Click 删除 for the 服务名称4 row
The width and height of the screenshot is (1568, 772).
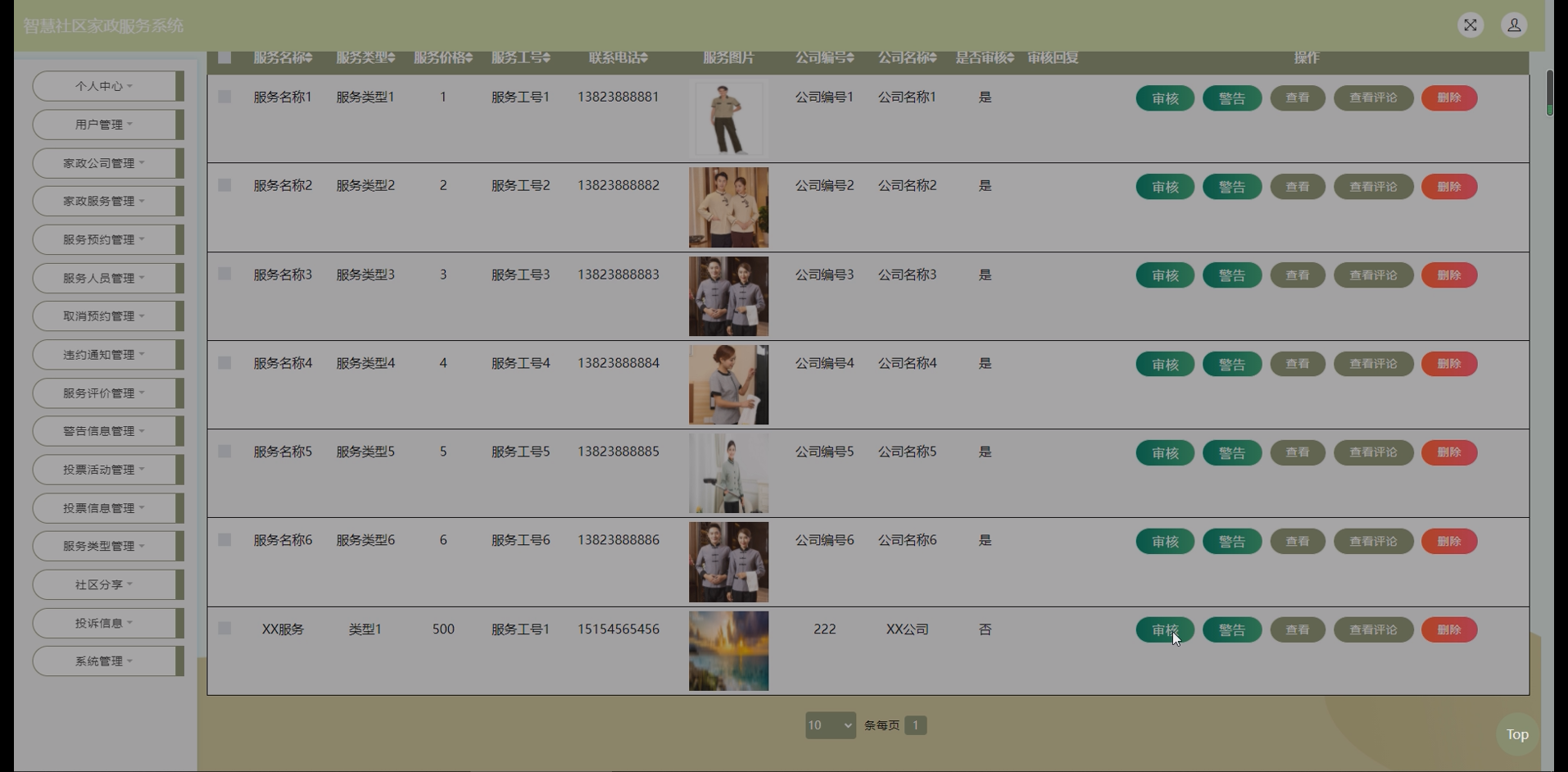point(1449,364)
